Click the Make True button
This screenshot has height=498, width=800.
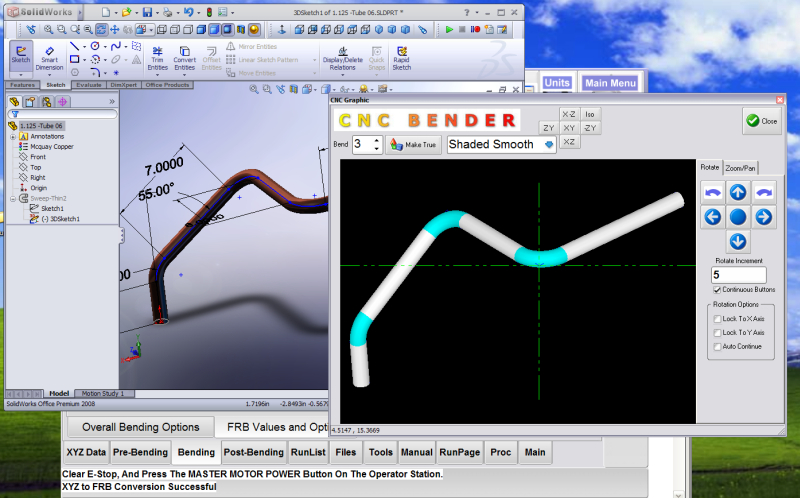(413, 145)
